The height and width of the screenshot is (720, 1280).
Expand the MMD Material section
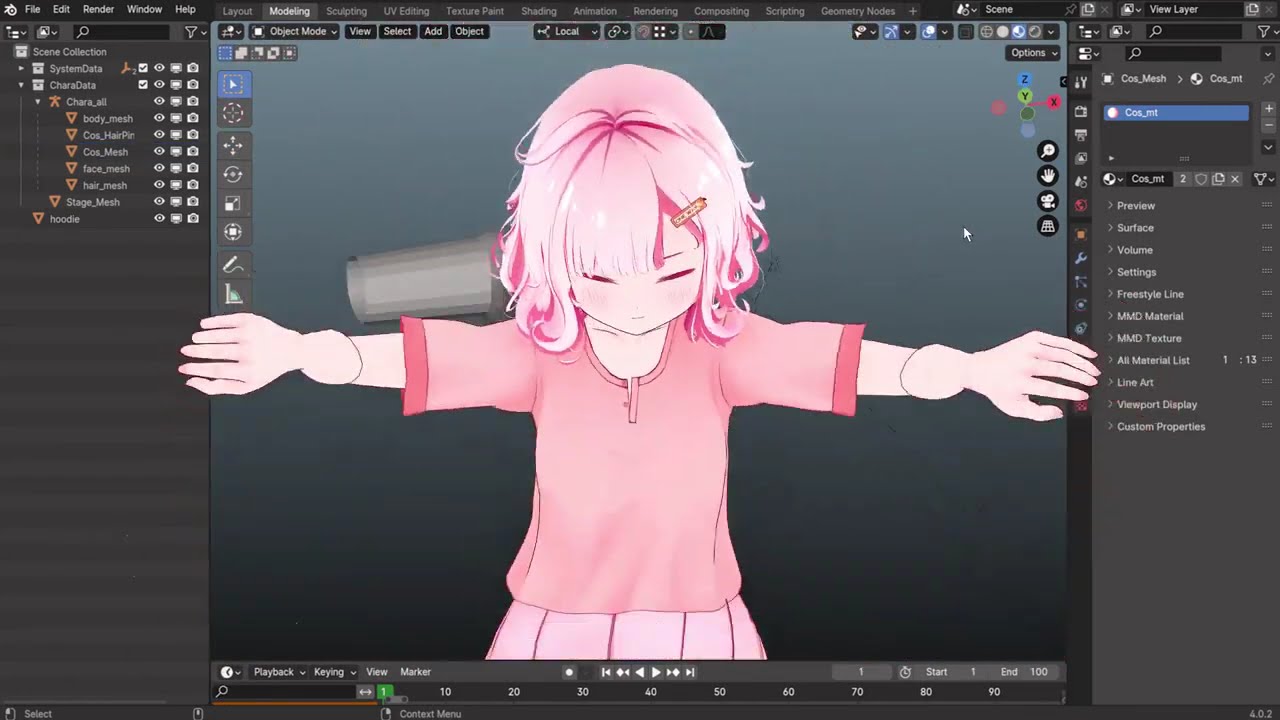point(1149,316)
